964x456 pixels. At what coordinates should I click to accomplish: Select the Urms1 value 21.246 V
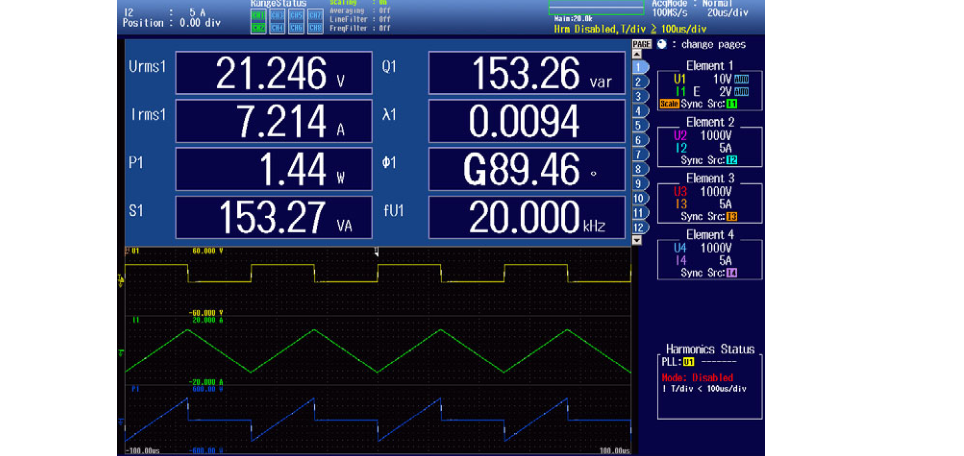274,73
